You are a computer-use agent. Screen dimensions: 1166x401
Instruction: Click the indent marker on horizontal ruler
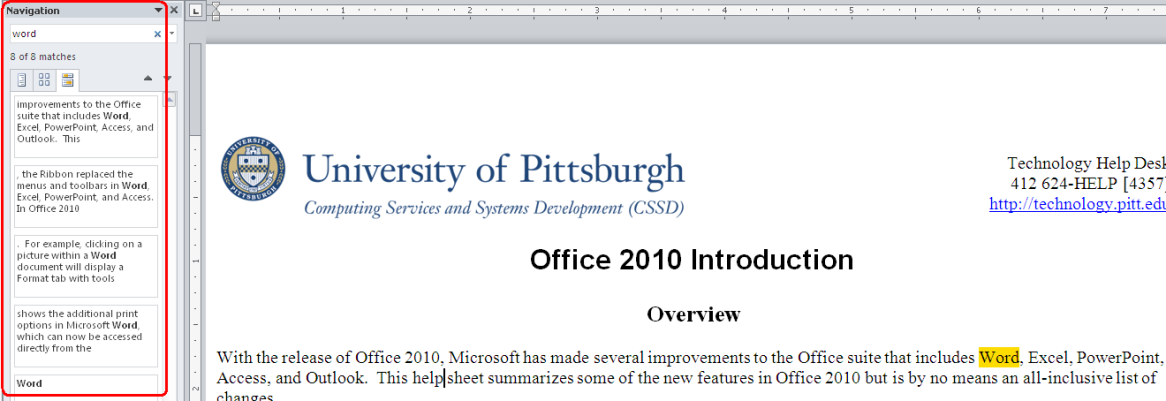[x=216, y=10]
